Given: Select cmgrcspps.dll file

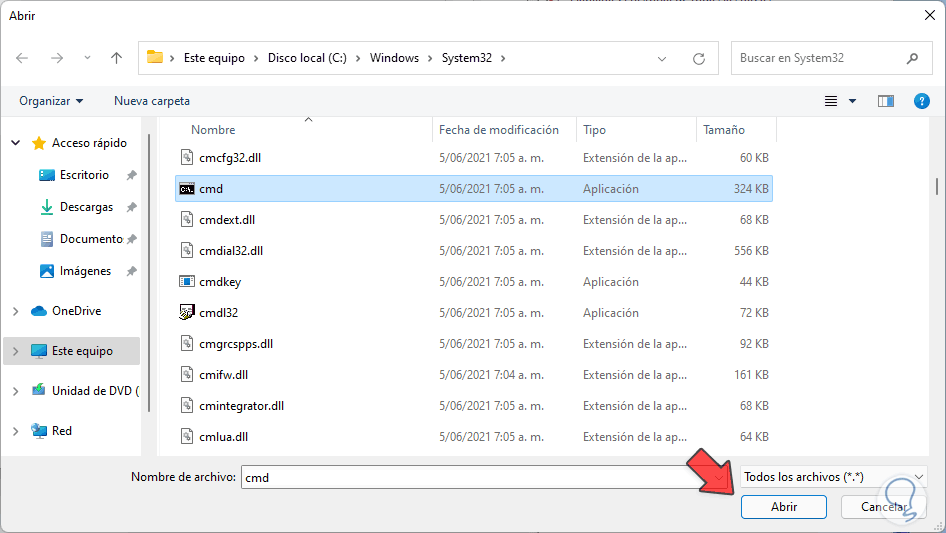Looking at the screenshot, I should pyautogui.click(x=236, y=343).
